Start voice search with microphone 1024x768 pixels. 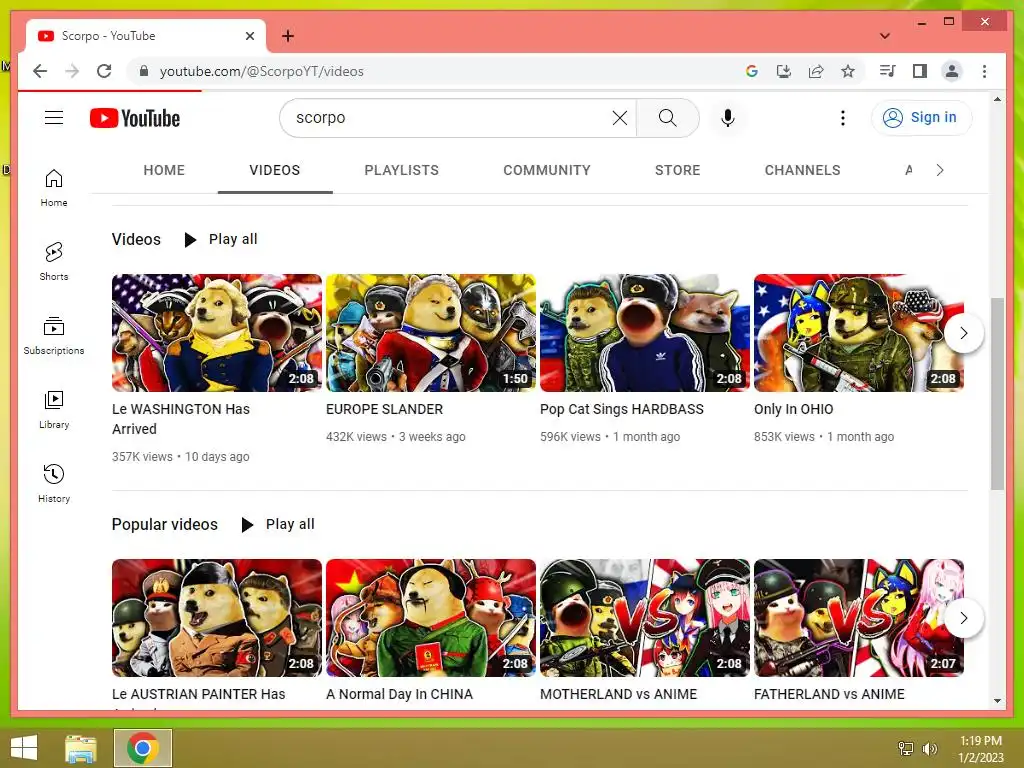tap(728, 118)
